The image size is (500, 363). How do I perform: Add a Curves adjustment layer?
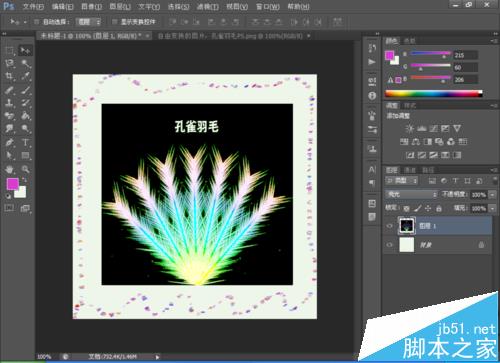tap(433, 128)
